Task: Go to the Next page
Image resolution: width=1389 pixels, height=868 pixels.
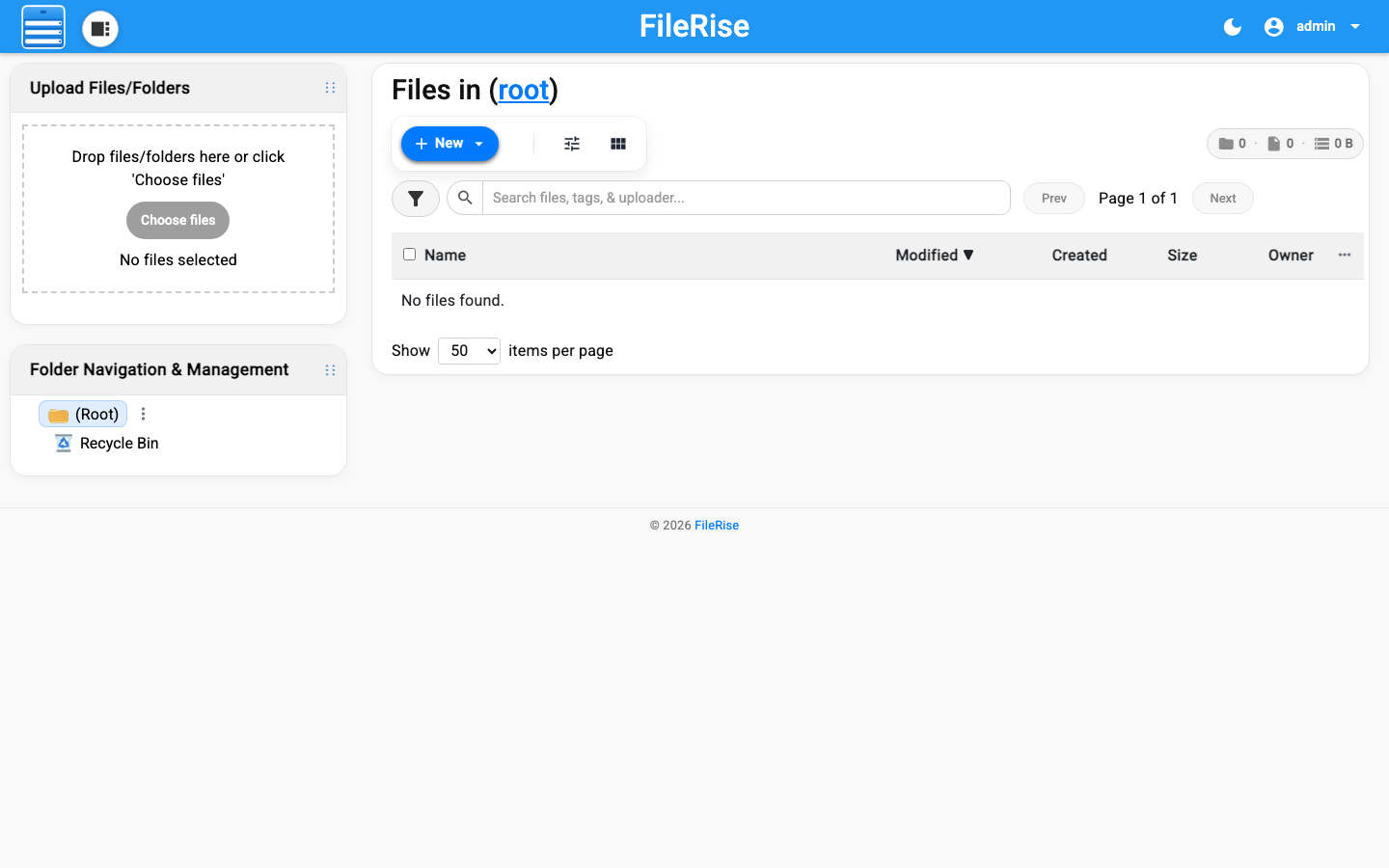Action: (1223, 199)
